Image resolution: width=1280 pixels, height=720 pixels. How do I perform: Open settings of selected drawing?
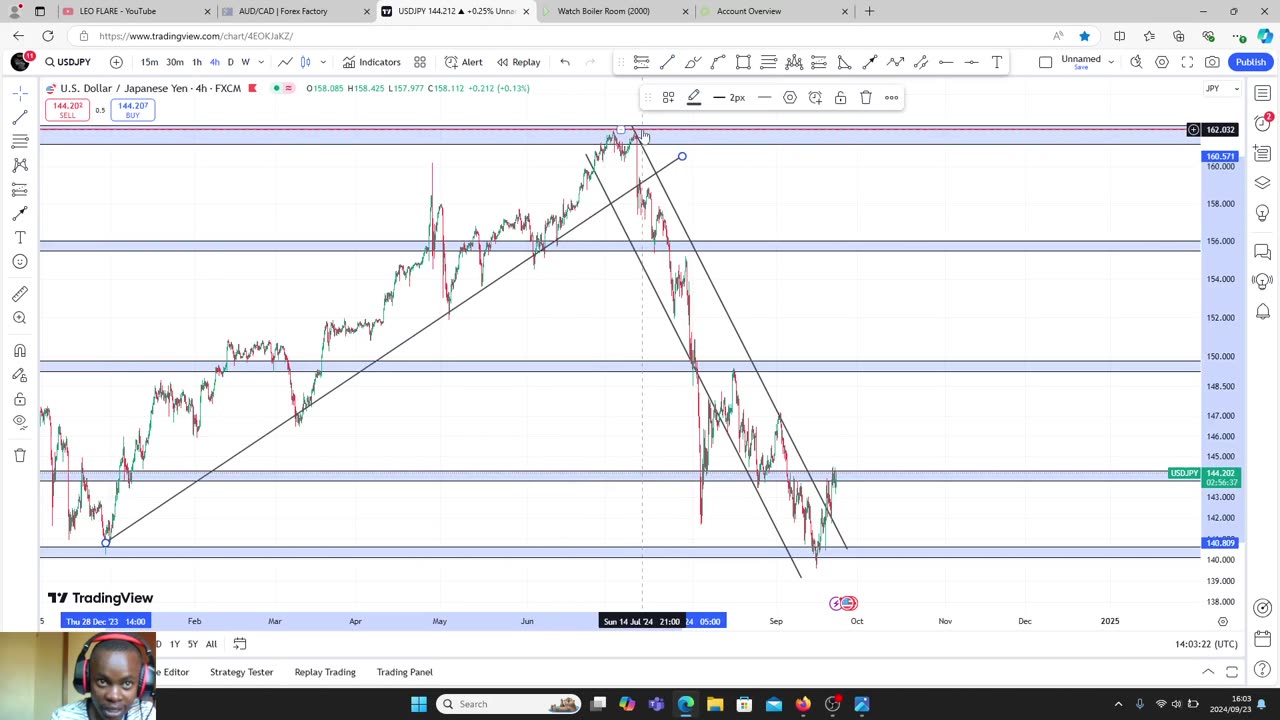tap(790, 98)
